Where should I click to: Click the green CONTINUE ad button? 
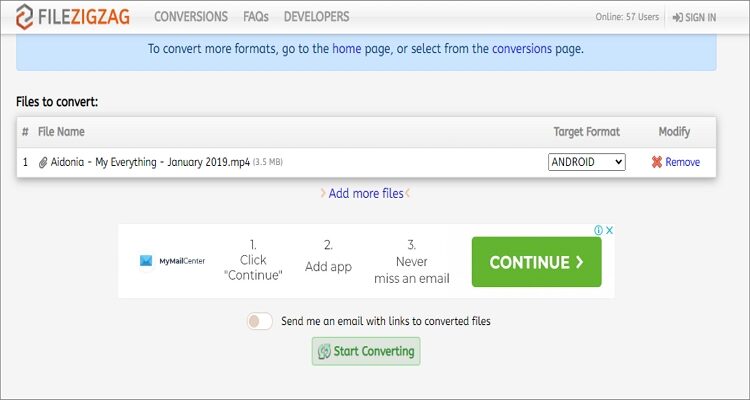pyautogui.click(x=536, y=262)
